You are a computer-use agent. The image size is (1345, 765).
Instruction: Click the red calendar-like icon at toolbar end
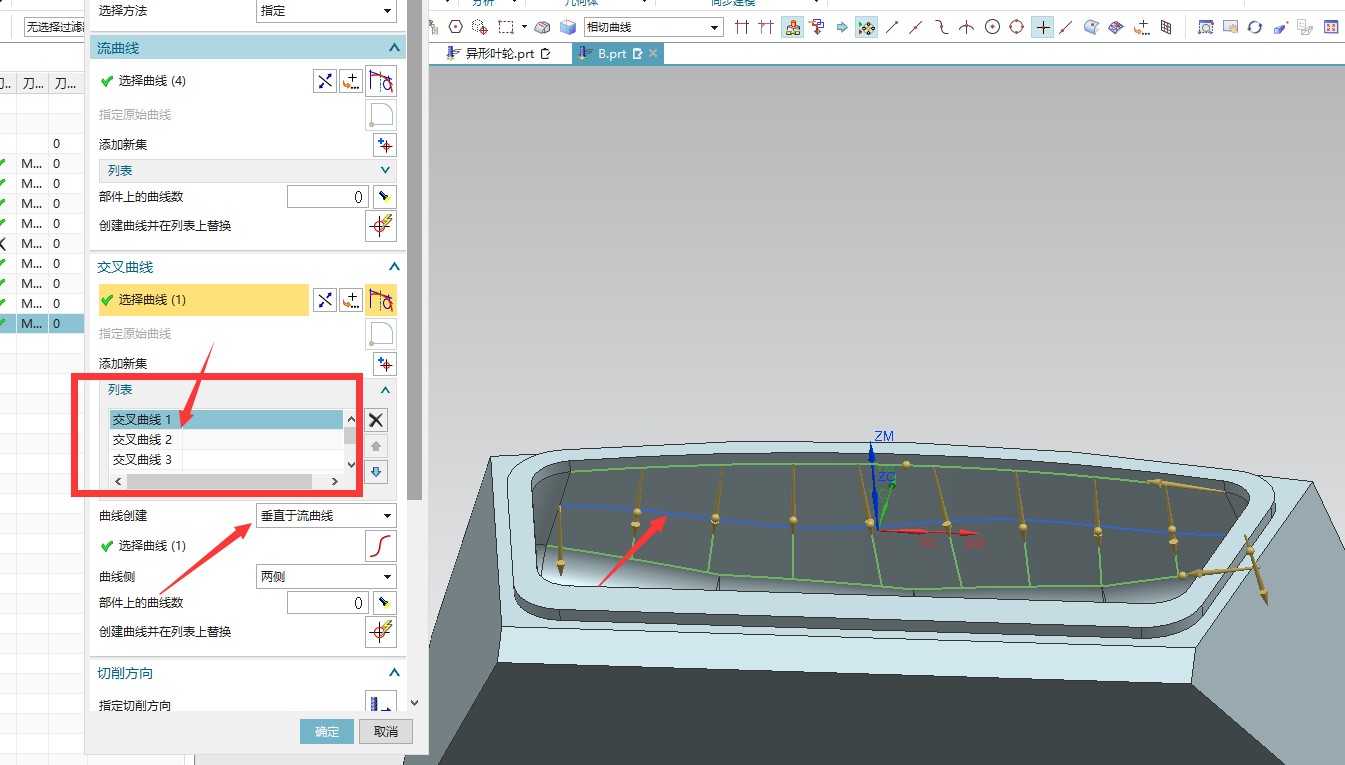coord(1330,27)
